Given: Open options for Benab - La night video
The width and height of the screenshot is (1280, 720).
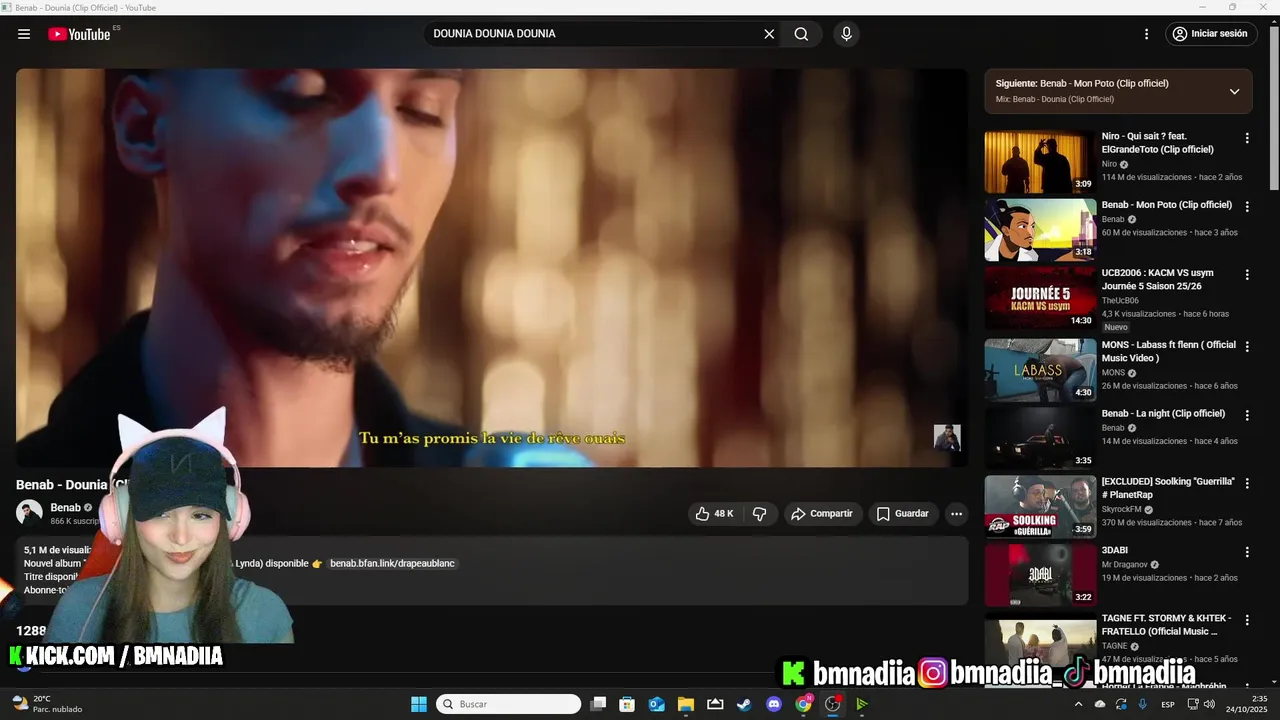Looking at the screenshot, I should 1247,414.
